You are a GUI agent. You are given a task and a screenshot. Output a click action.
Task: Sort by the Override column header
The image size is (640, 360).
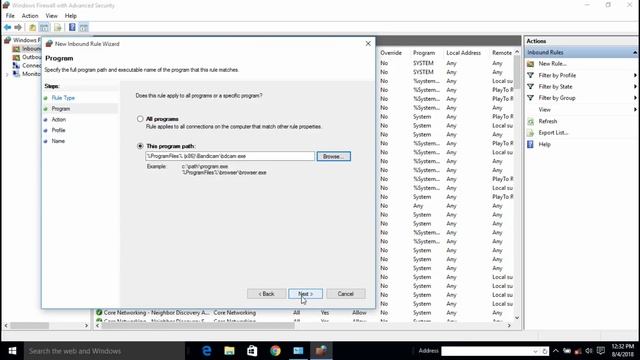pos(391,53)
